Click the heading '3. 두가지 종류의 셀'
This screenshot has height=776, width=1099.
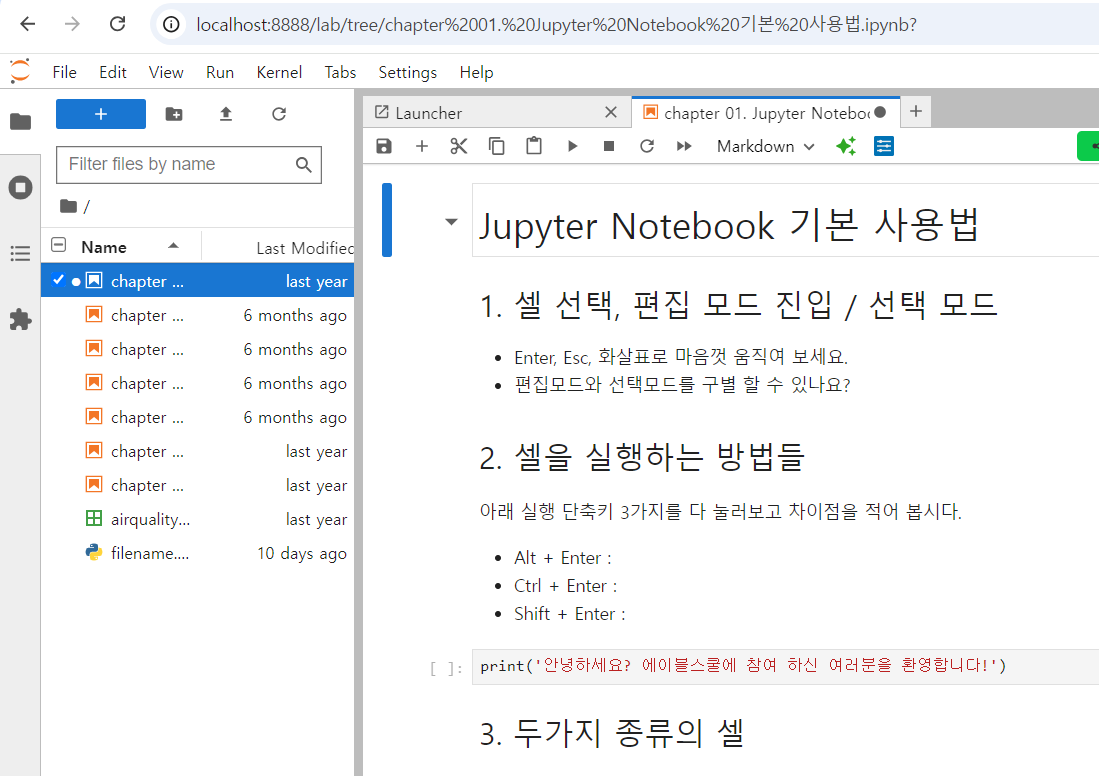611,733
